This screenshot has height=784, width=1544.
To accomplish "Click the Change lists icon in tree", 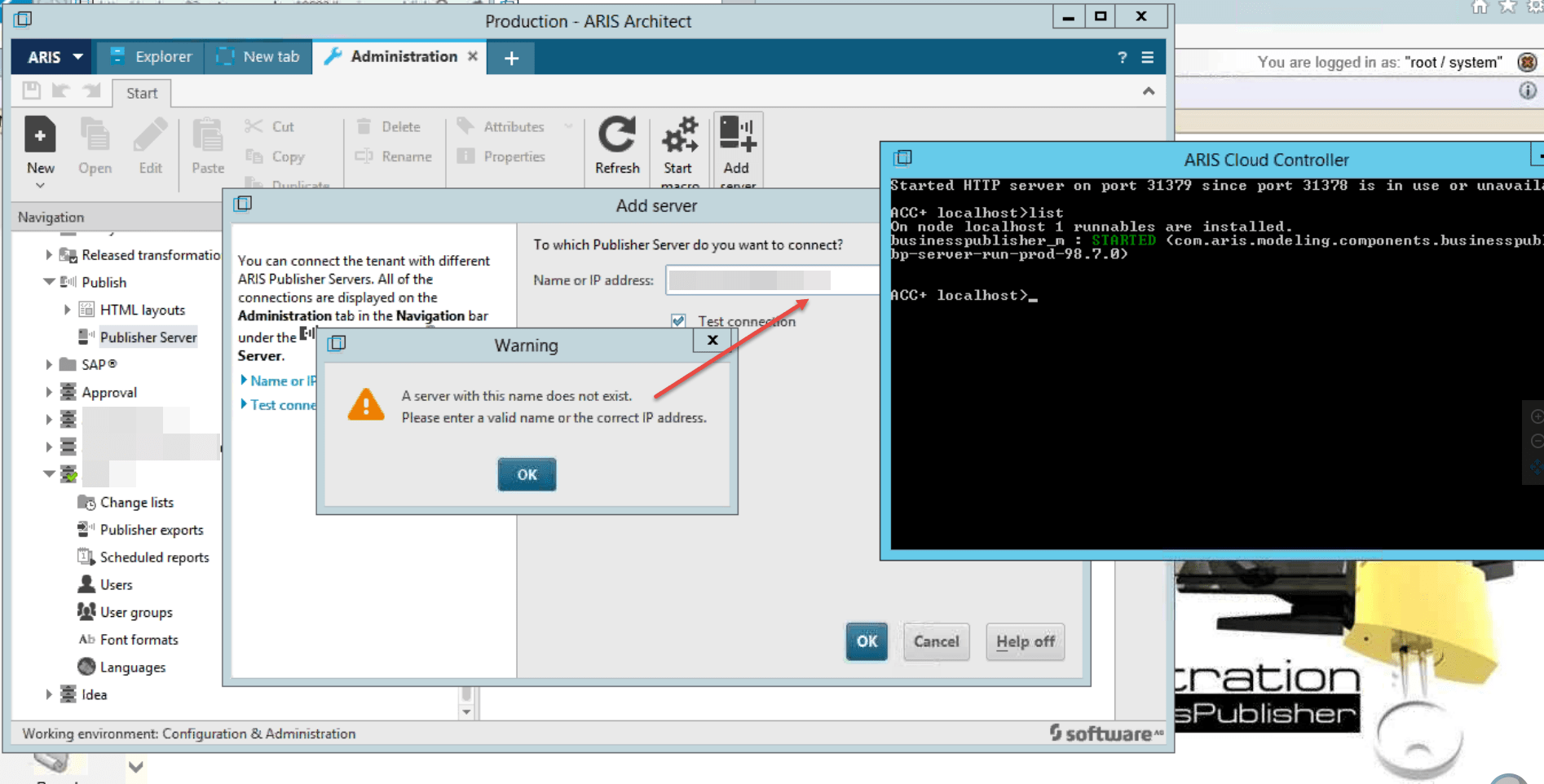I will tap(86, 502).
